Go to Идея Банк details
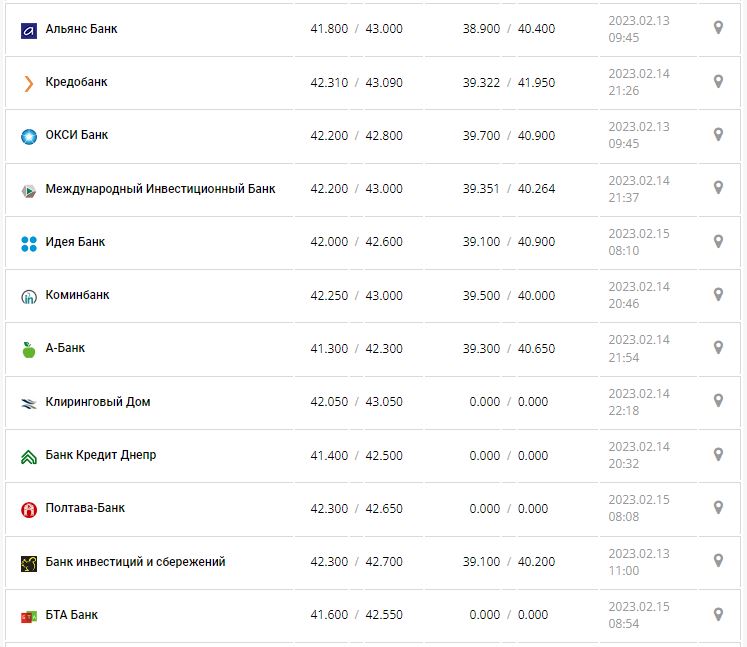The height and width of the screenshot is (647, 747). pyautogui.click(x=75, y=242)
